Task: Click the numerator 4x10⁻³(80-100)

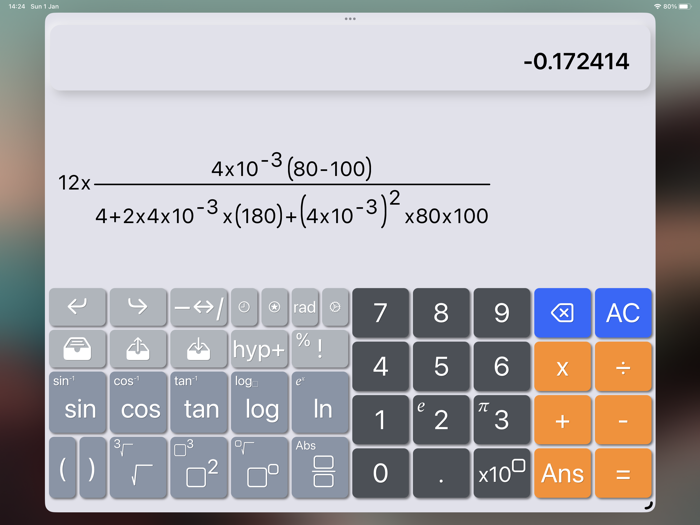Action: click(292, 167)
